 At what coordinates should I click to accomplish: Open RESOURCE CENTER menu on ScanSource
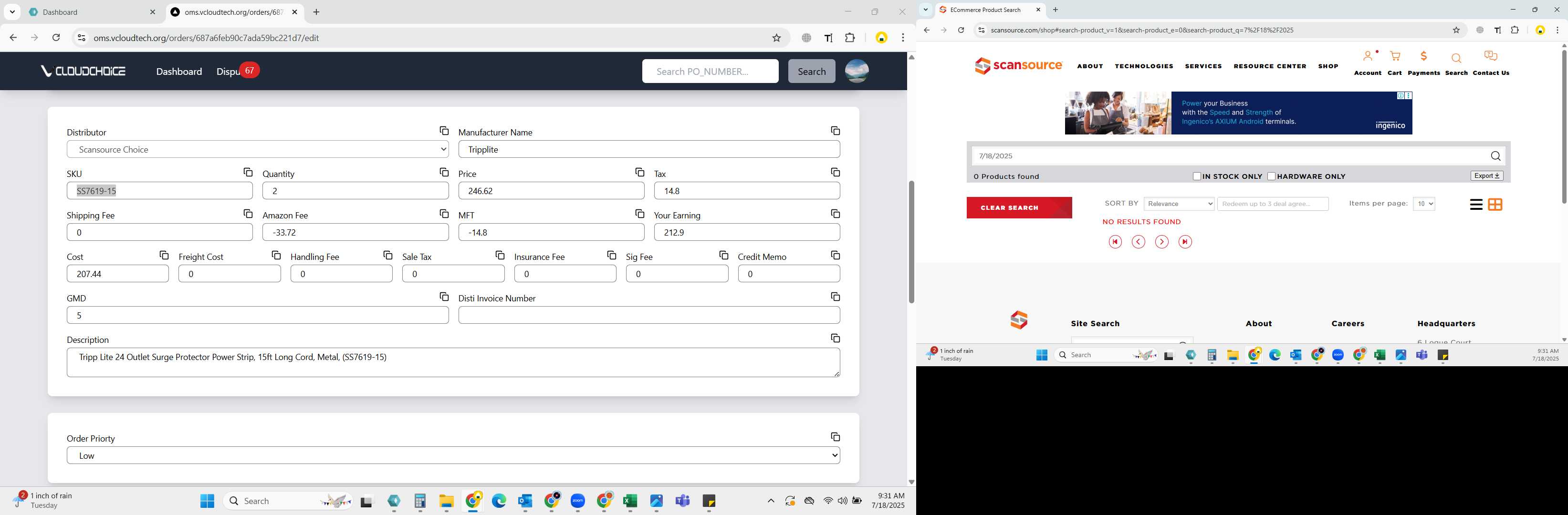1270,66
